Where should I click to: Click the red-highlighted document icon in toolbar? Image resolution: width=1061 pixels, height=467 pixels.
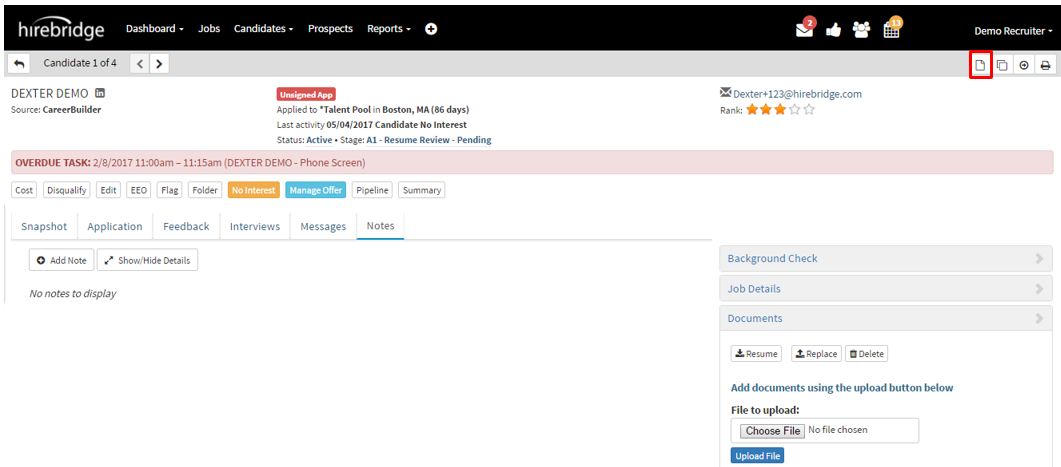pyautogui.click(x=980, y=65)
